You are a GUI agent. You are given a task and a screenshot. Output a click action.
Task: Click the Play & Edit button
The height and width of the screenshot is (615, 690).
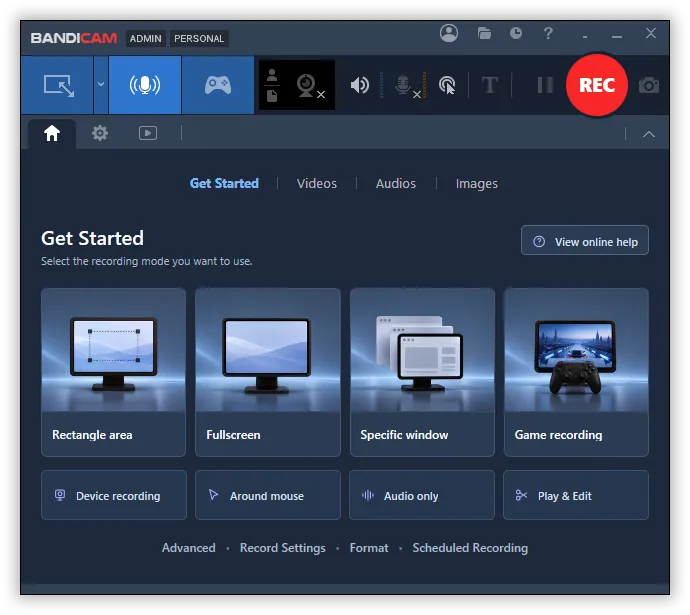pyautogui.click(x=576, y=495)
